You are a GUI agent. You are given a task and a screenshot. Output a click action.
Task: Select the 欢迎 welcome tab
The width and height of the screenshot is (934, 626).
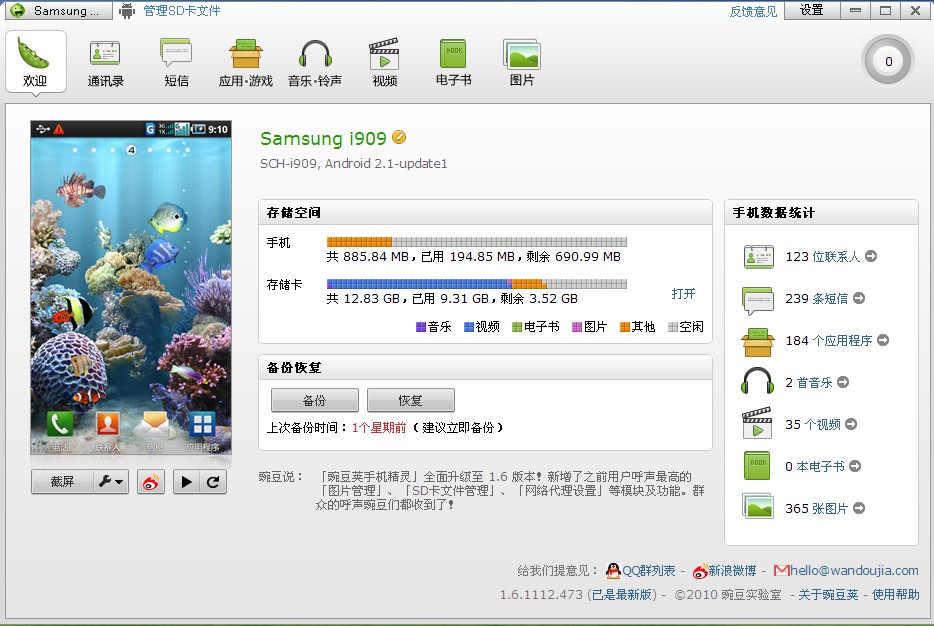(x=35, y=63)
